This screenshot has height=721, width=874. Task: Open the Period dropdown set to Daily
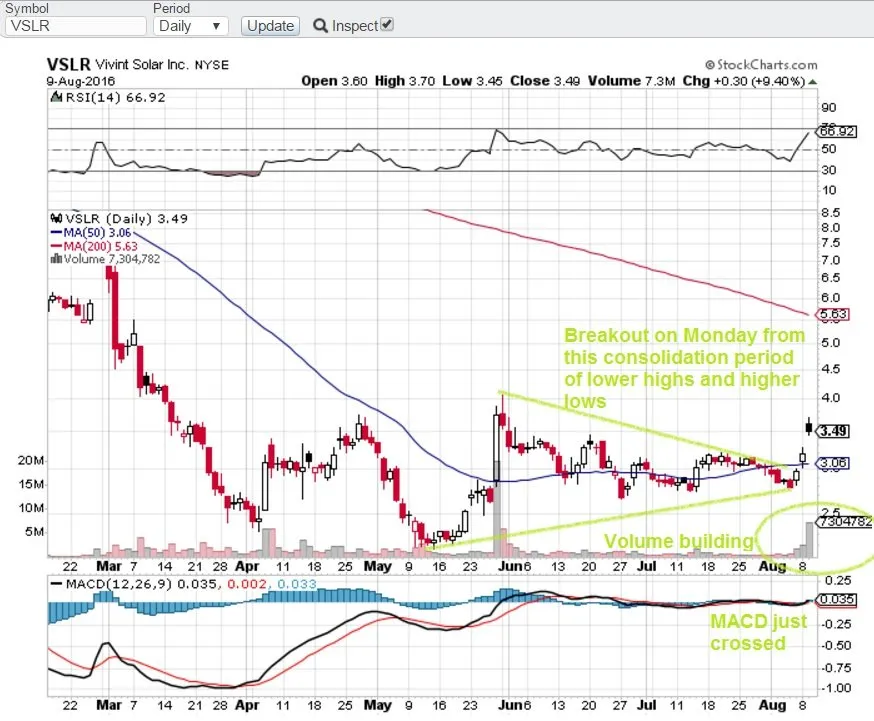click(191, 26)
